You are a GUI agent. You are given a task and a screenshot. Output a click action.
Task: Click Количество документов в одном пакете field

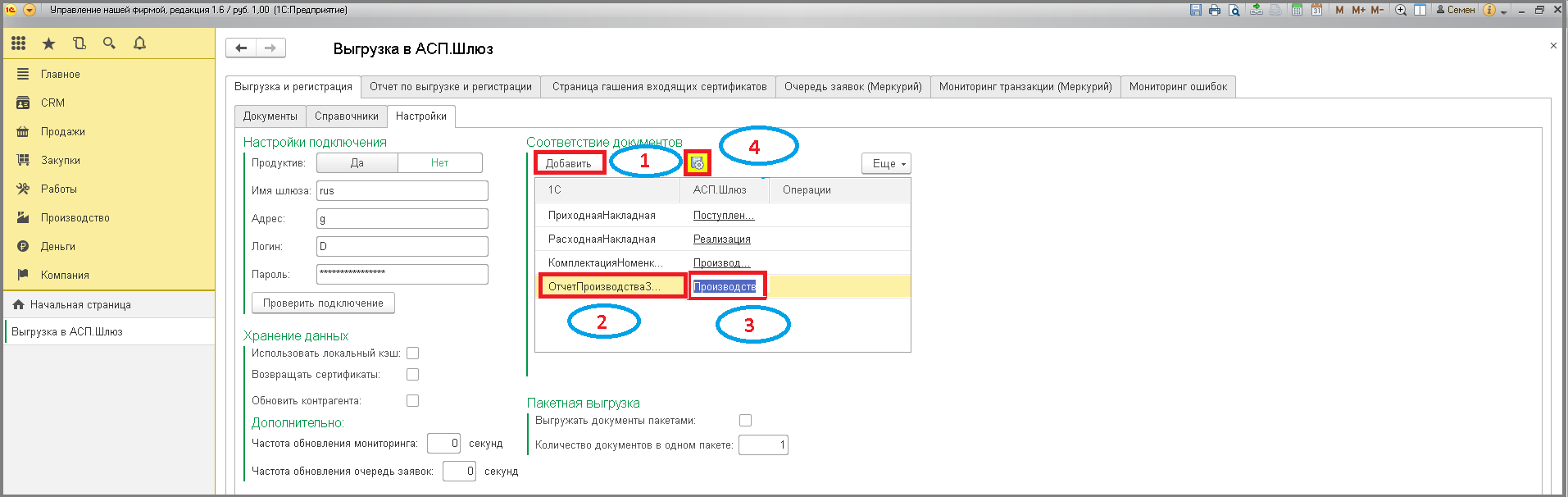(763, 445)
